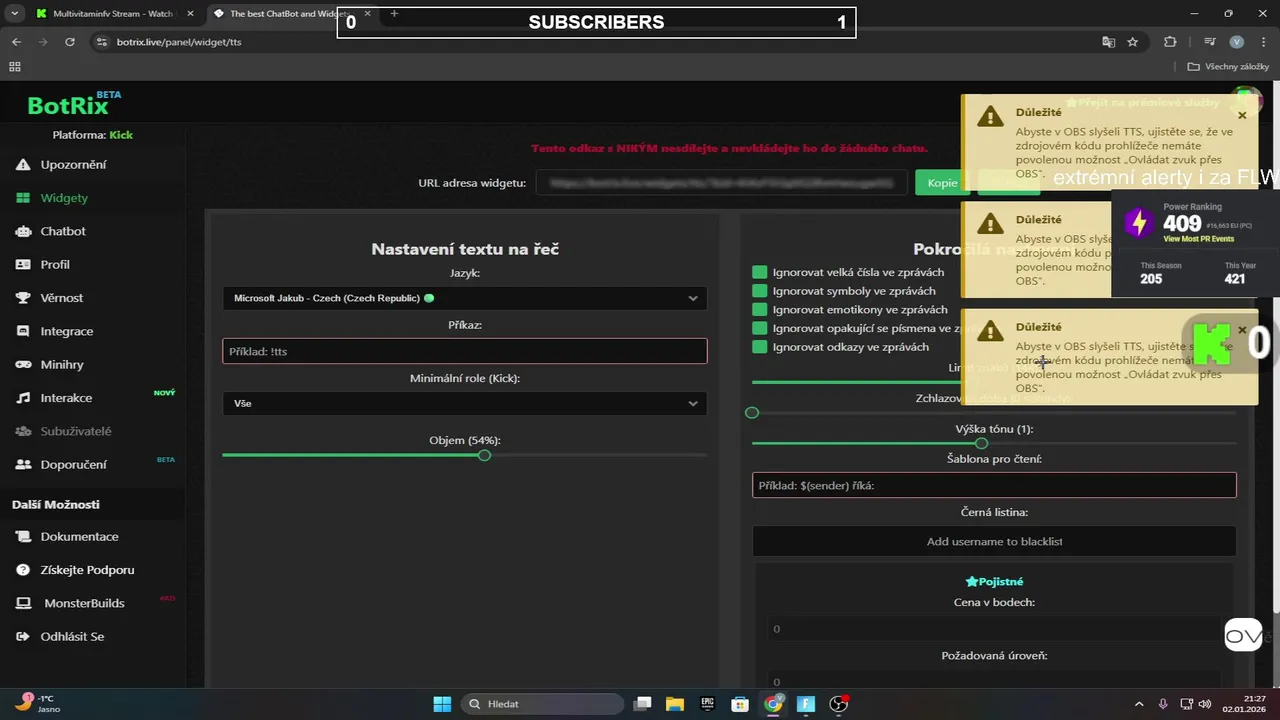Click the Šablona pro čtení input field
This screenshot has height=720, width=1280.
click(994, 485)
